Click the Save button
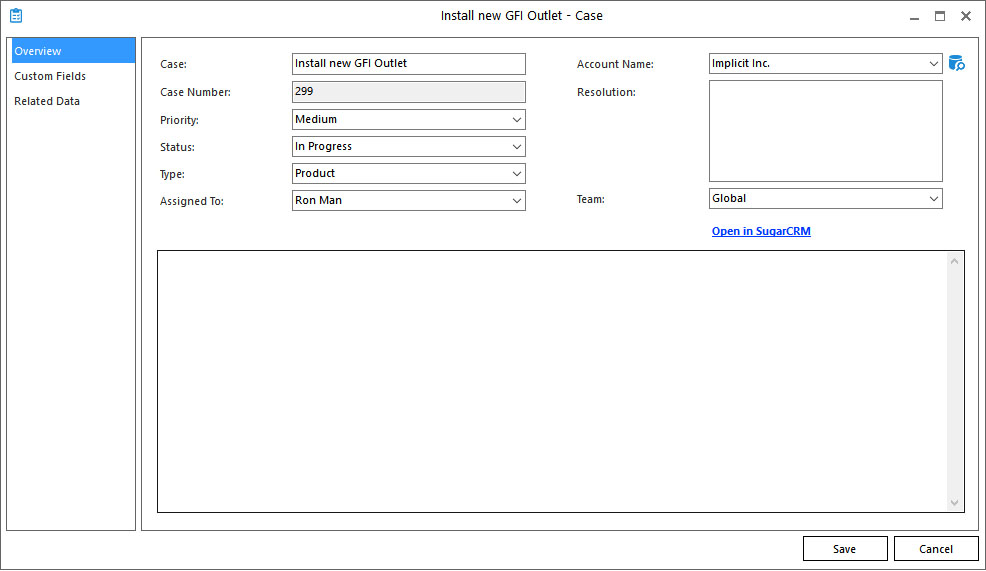Image resolution: width=986 pixels, height=571 pixels. tap(844, 549)
